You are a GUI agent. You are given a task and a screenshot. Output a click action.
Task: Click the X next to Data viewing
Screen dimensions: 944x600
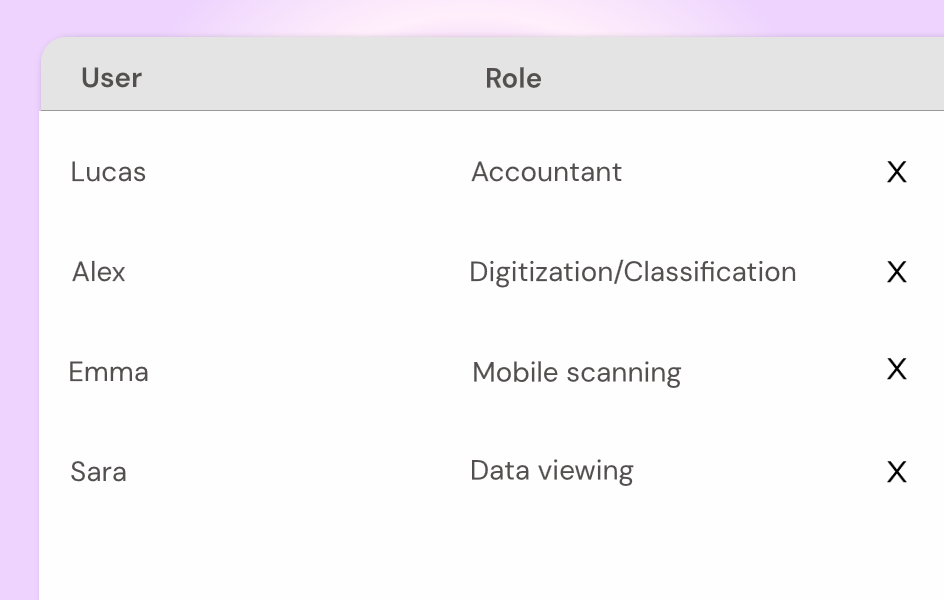(896, 472)
